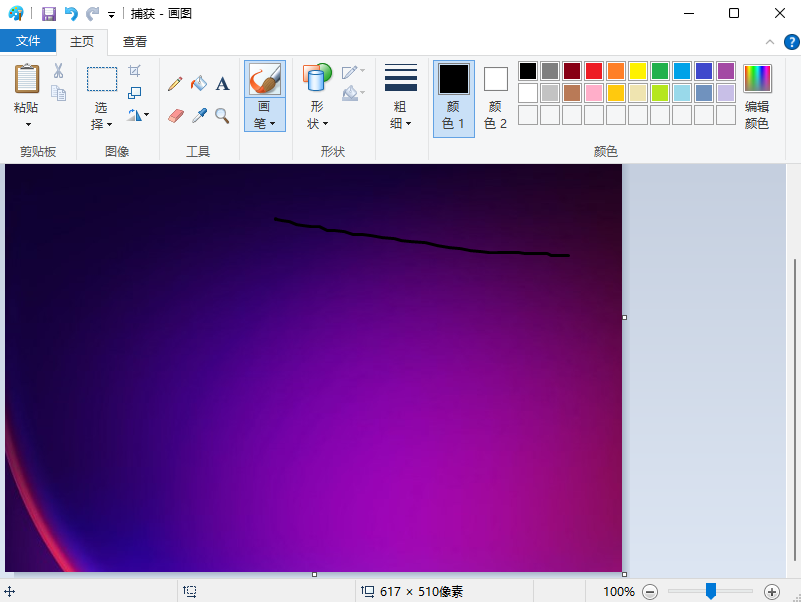This screenshot has width=801, height=602.
Task: Select the Brushes tool
Action: coord(264,79)
